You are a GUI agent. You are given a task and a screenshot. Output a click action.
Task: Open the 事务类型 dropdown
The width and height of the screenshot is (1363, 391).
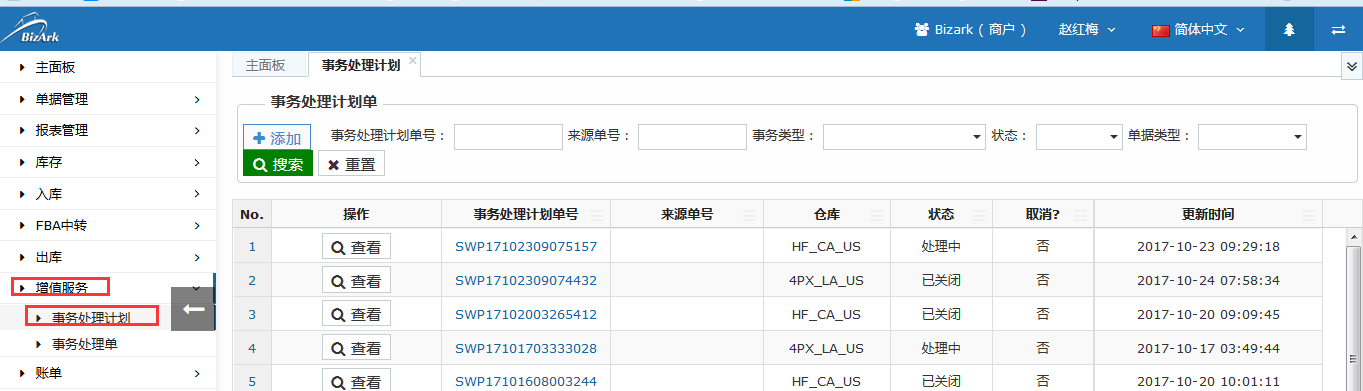point(904,137)
